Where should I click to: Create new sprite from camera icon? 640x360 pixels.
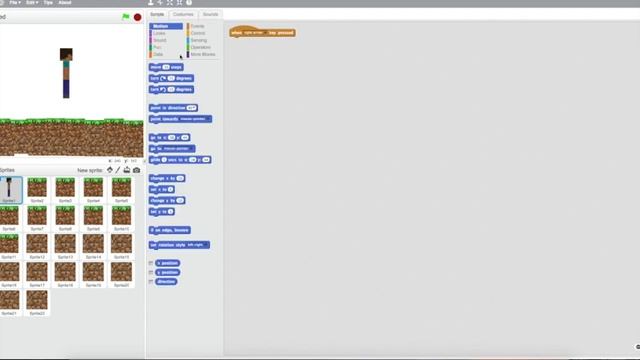136,170
